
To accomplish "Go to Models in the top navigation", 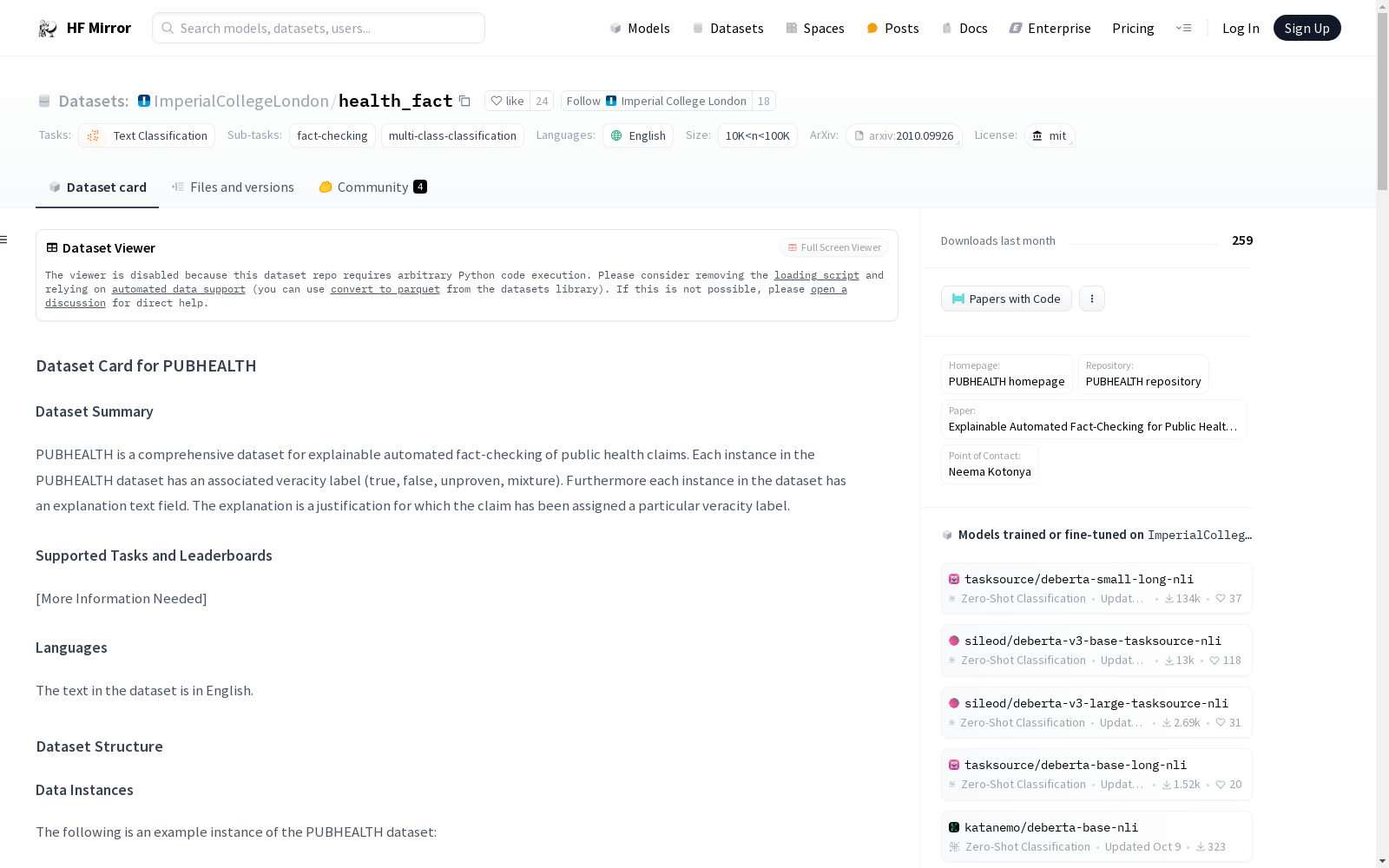I will [640, 28].
